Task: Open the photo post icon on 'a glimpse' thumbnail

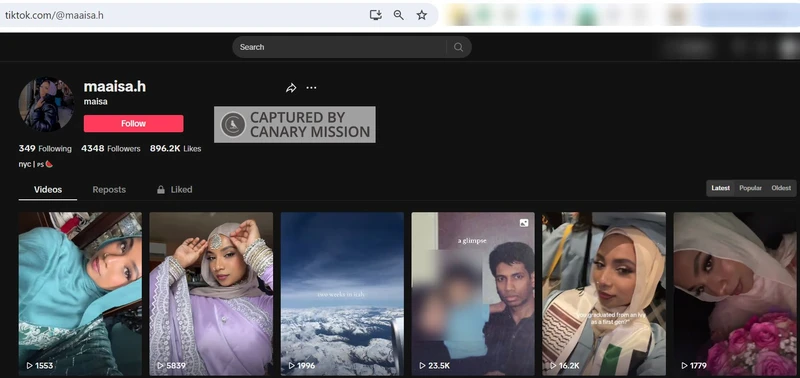Action: click(x=524, y=223)
